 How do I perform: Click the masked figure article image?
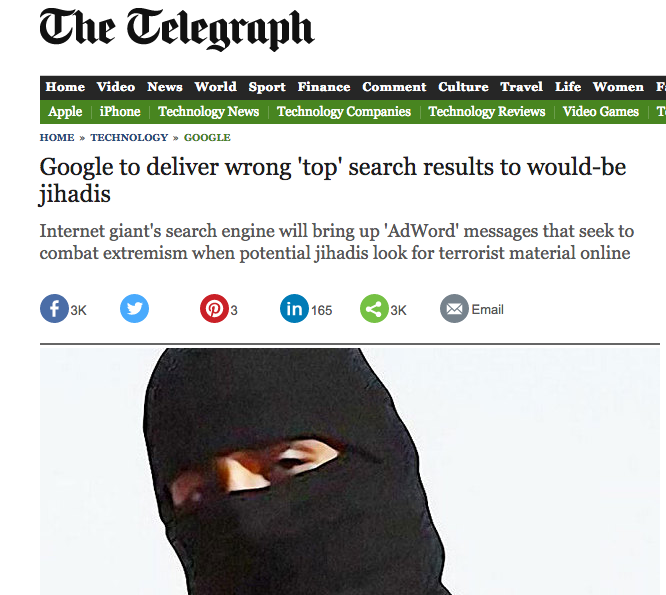[x=350, y=471]
